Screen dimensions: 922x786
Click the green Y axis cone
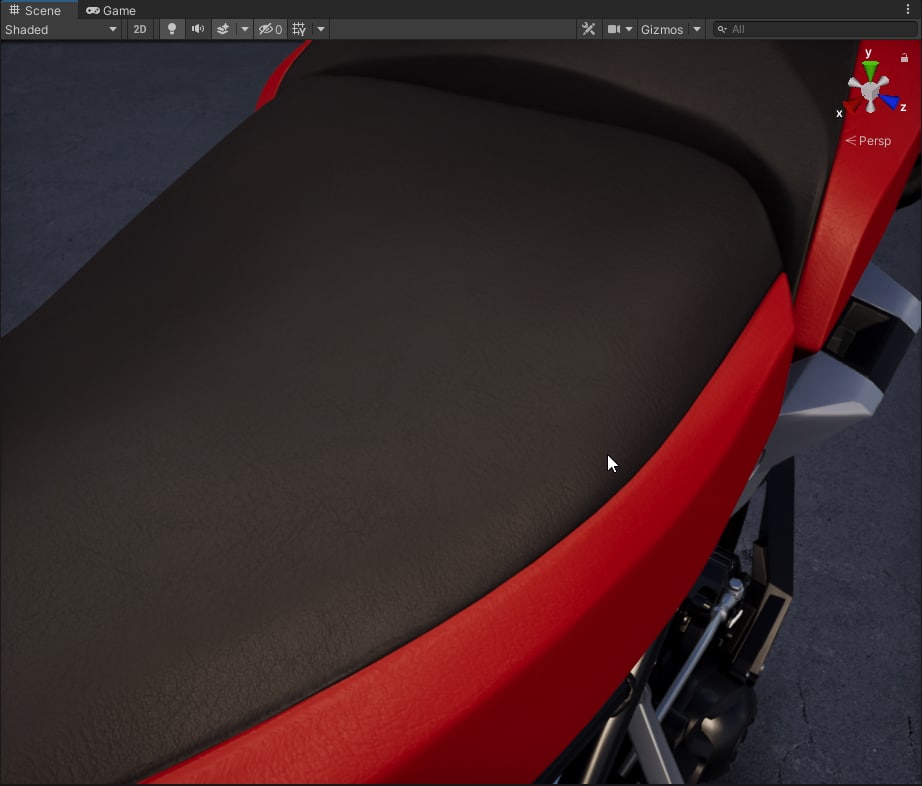click(x=870, y=69)
